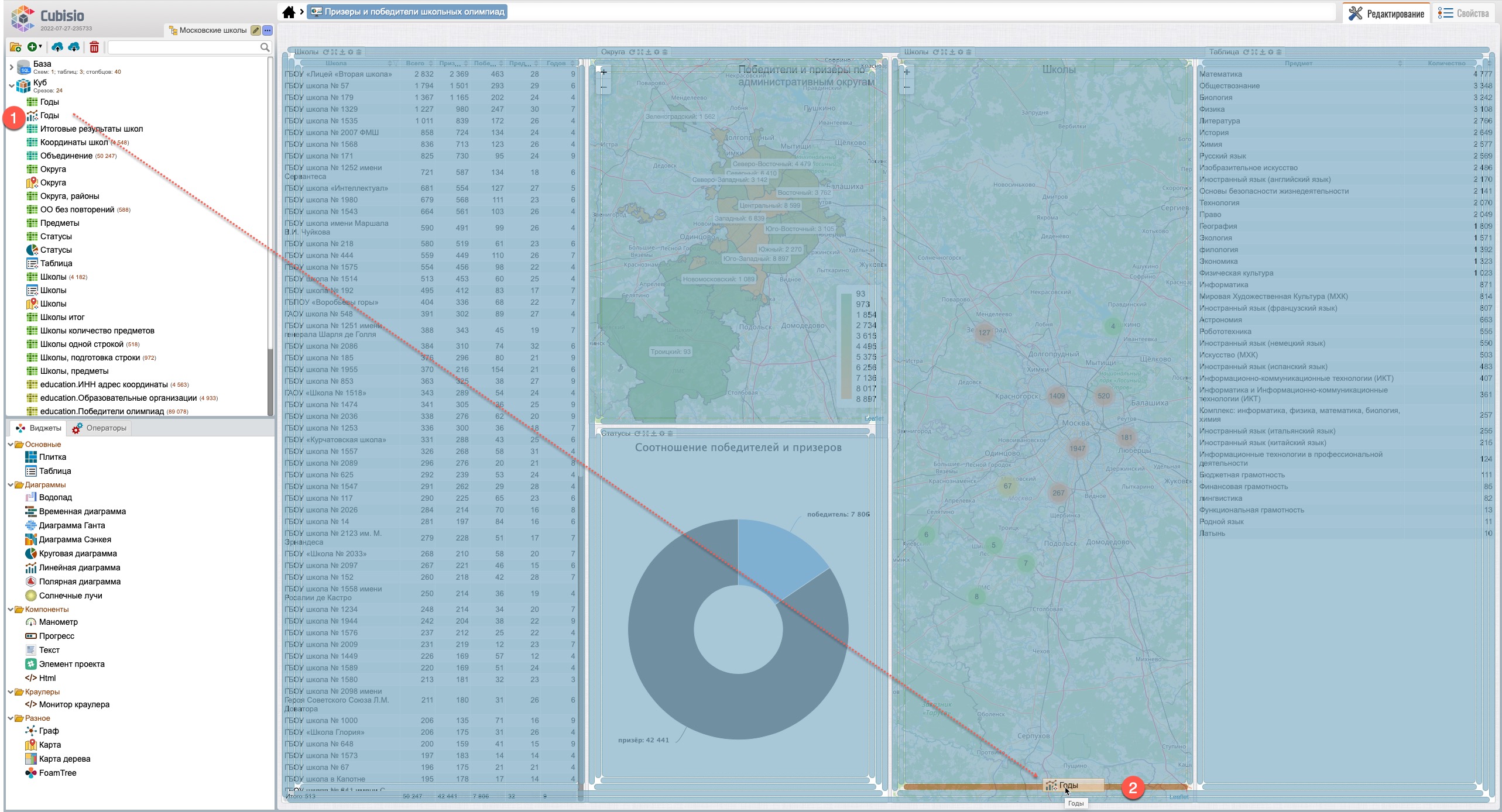The height and width of the screenshot is (812, 1502).
Task: Click the red trash delete icon
Action: tap(94, 47)
